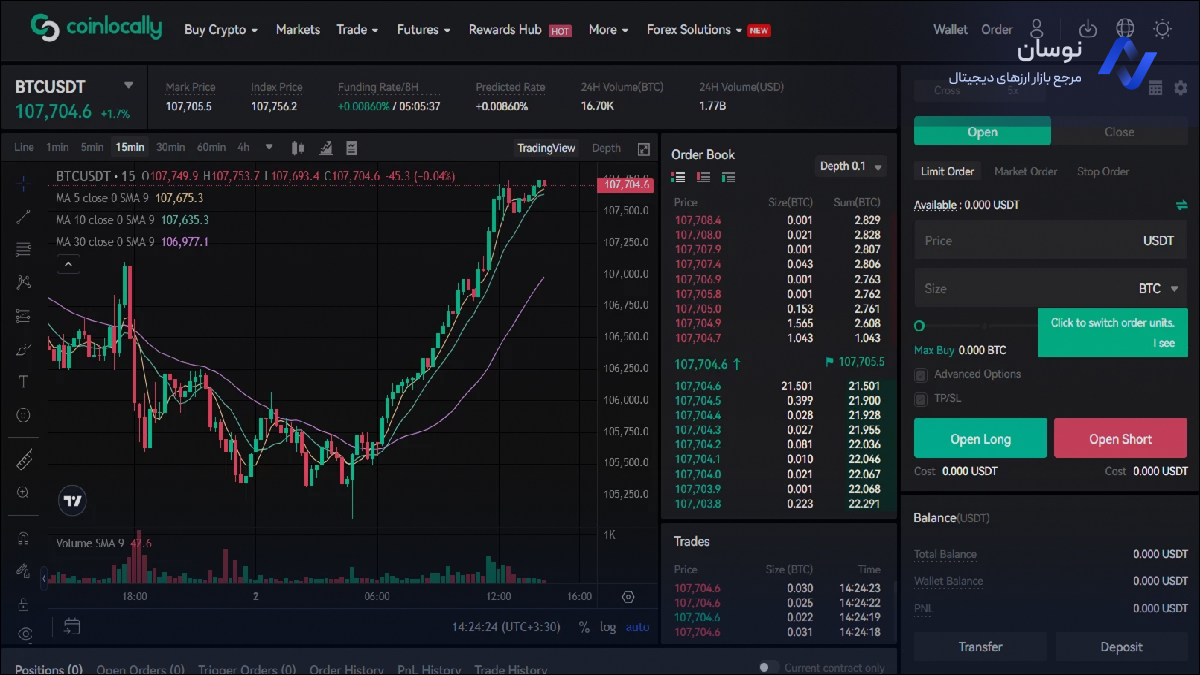Expand chart to fullscreen icon
Image resolution: width=1200 pixels, height=675 pixels.
pos(643,149)
